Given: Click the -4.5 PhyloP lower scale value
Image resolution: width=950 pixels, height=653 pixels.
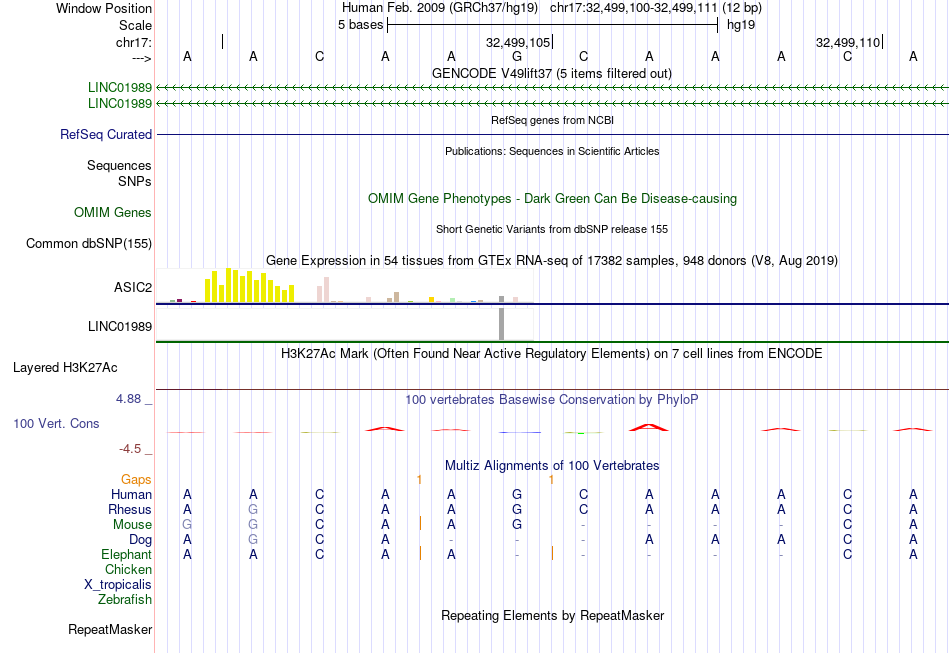Looking at the screenshot, I should tap(130, 449).
